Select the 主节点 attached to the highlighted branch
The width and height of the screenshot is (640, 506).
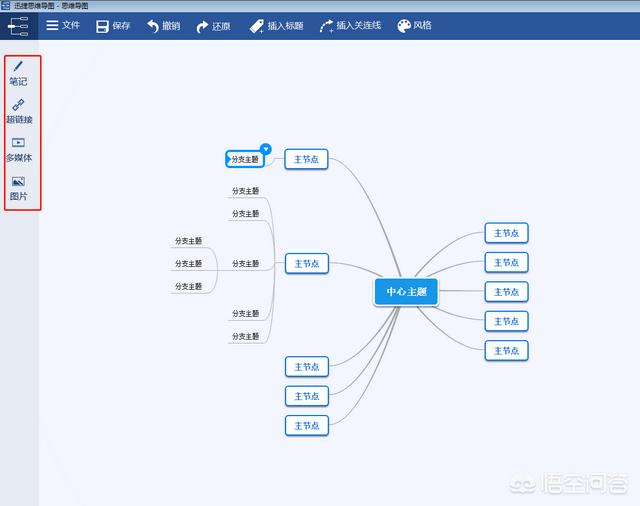coord(306,159)
